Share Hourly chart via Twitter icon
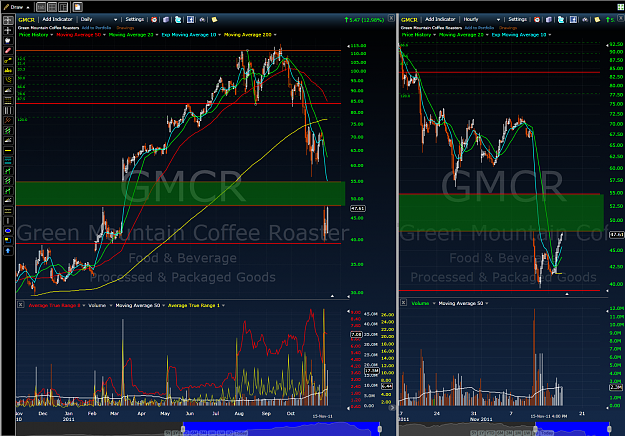 [561, 19]
